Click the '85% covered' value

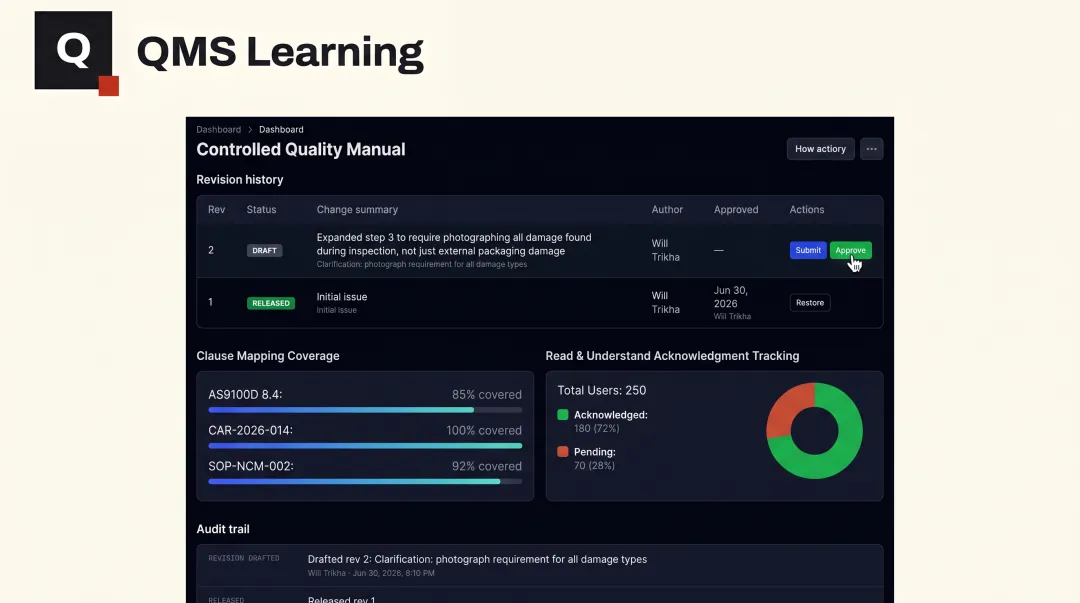(x=486, y=395)
